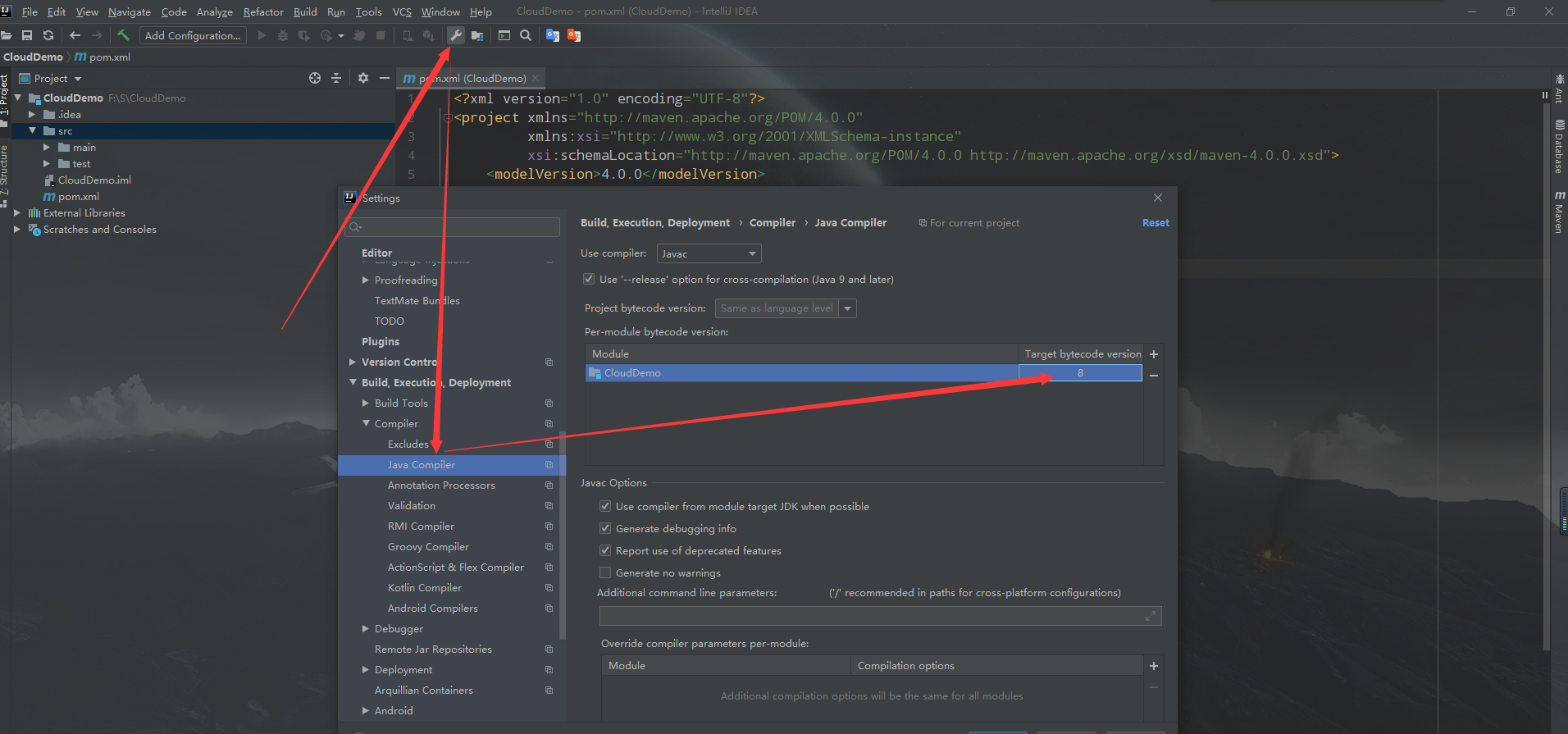This screenshot has width=1568, height=734.
Task: Click the Debug bug icon in toolbar
Action: coord(283,35)
